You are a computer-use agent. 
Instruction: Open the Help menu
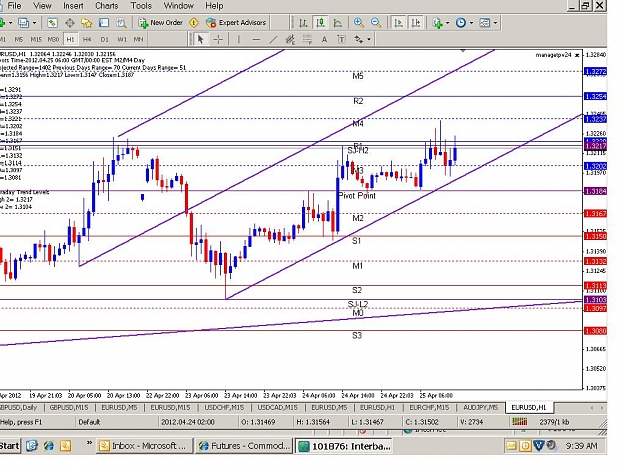click(x=214, y=6)
